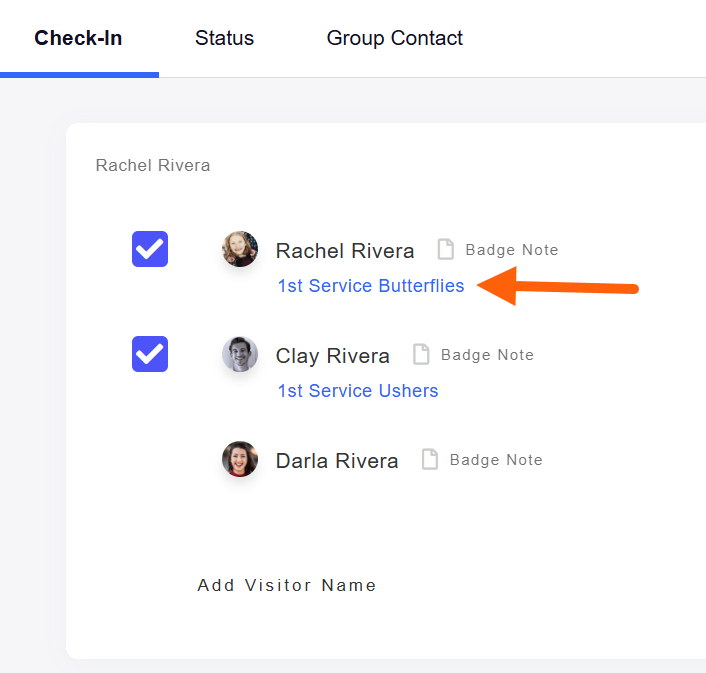Click Clay Rivera's name in the list
The image size is (706, 673).
332,356
